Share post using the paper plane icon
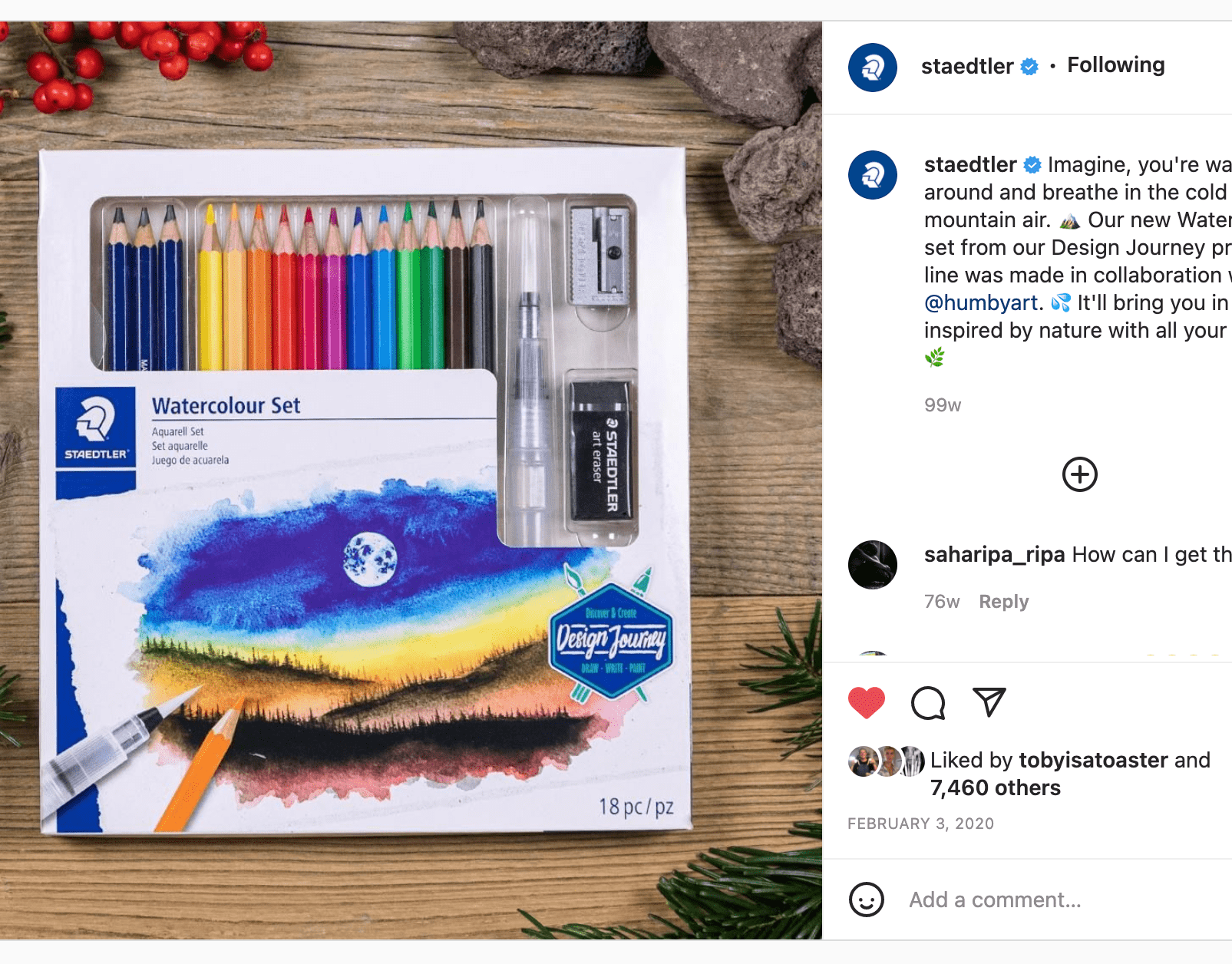The height and width of the screenshot is (964, 1232). [989, 702]
